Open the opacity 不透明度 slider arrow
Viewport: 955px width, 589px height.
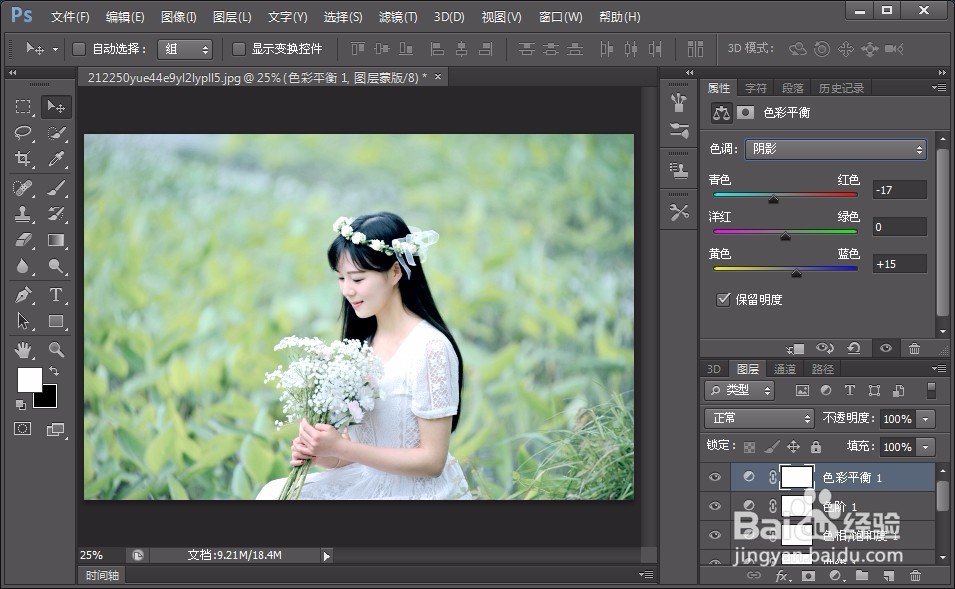(926, 419)
